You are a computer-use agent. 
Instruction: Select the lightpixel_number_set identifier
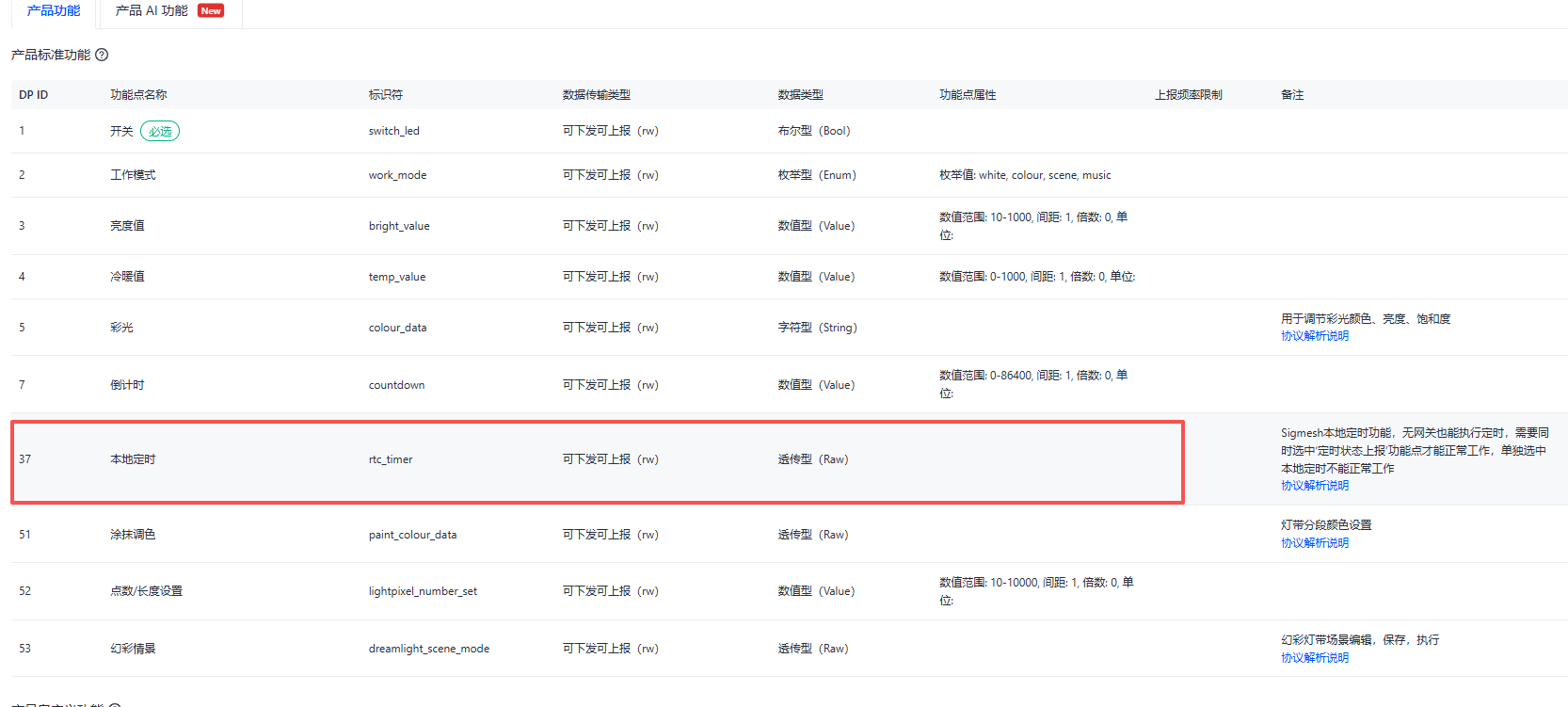coord(423,591)
